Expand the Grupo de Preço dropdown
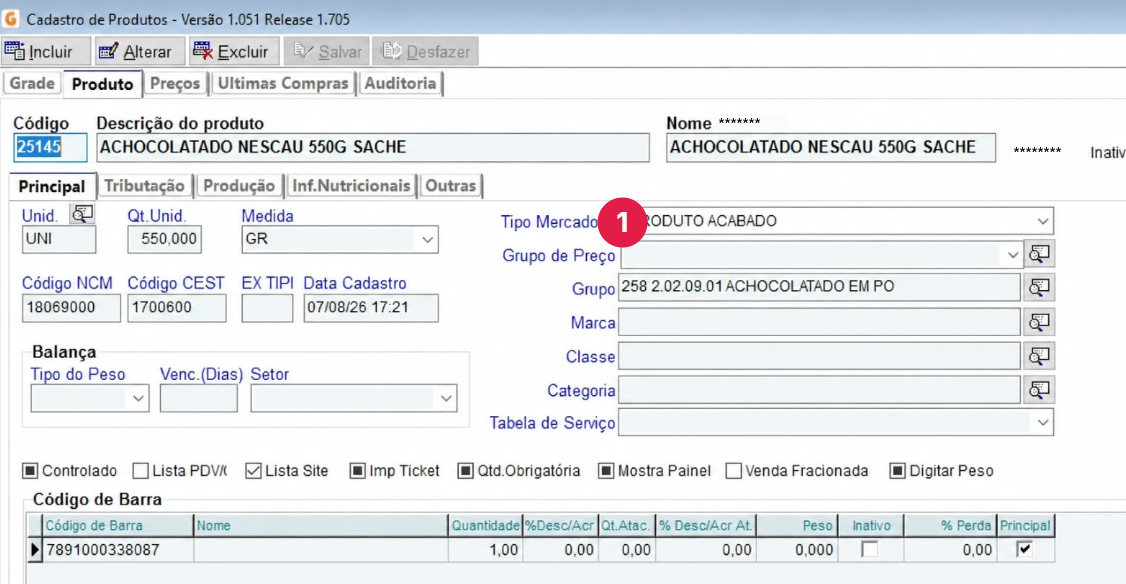 [x=1013, y=255]
